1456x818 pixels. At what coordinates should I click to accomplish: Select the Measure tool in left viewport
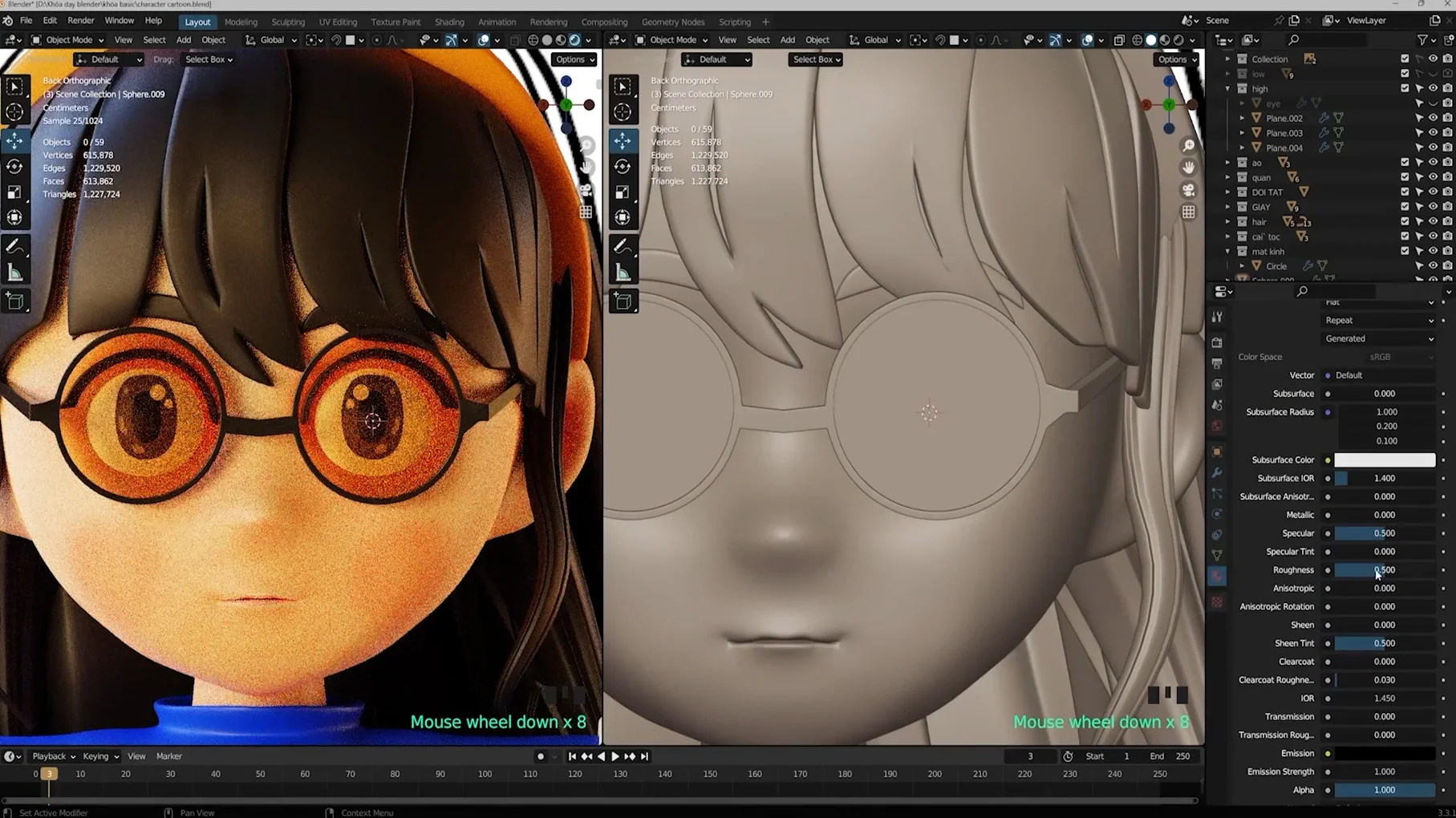pos(14,273)
